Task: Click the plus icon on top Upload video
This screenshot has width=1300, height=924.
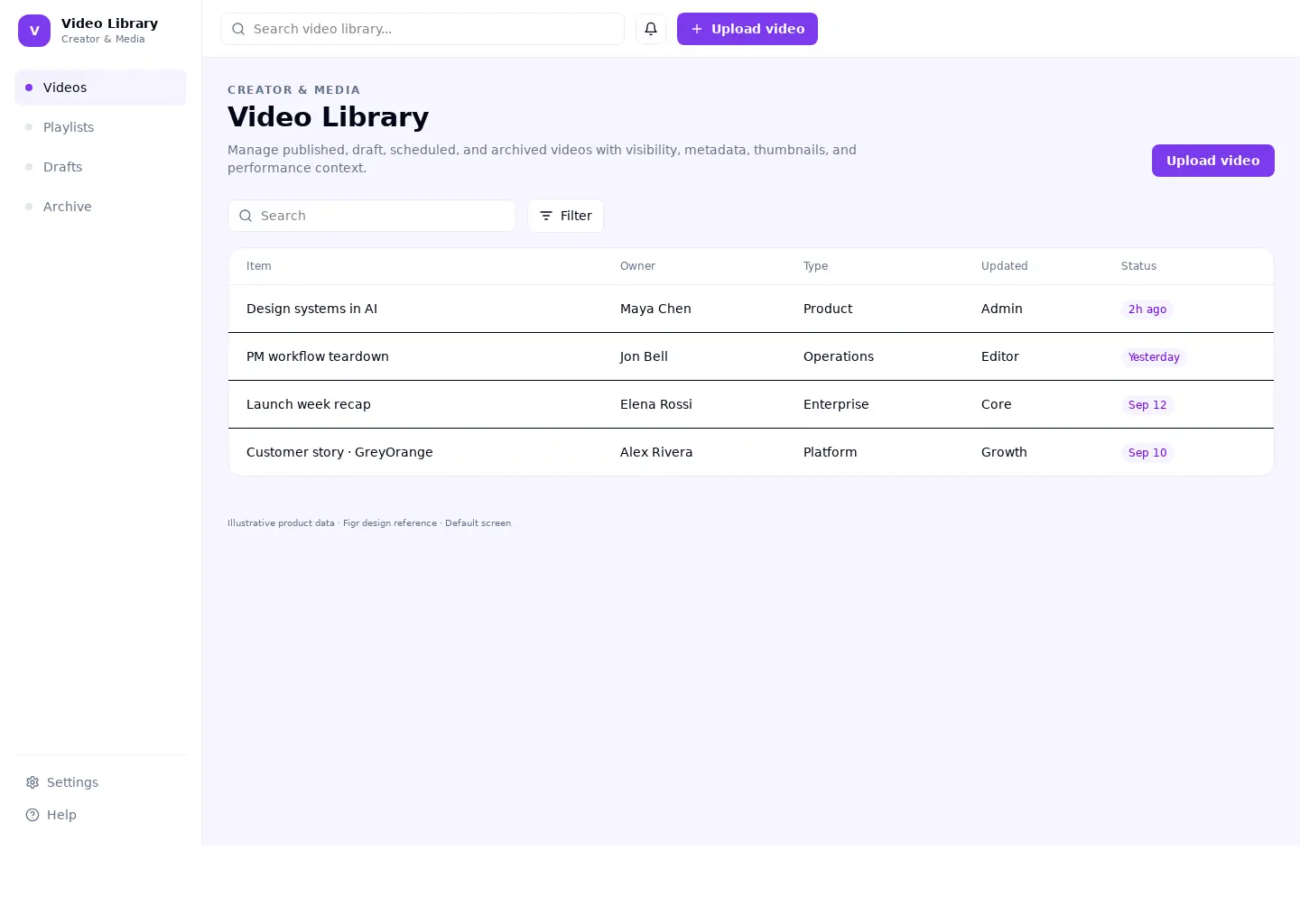Action: [697, 29]
